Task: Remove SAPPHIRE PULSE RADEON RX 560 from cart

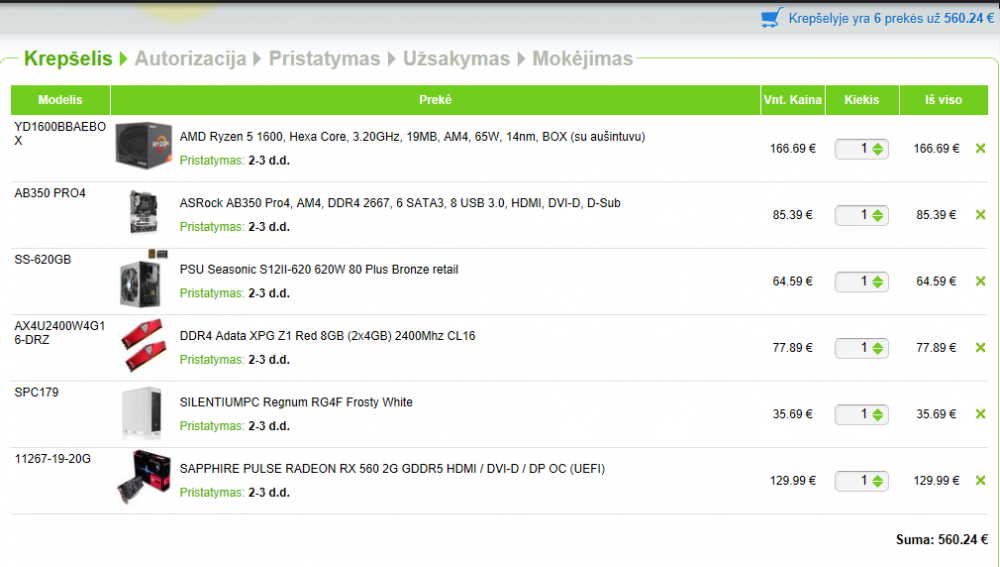Action: click(980, 480)
